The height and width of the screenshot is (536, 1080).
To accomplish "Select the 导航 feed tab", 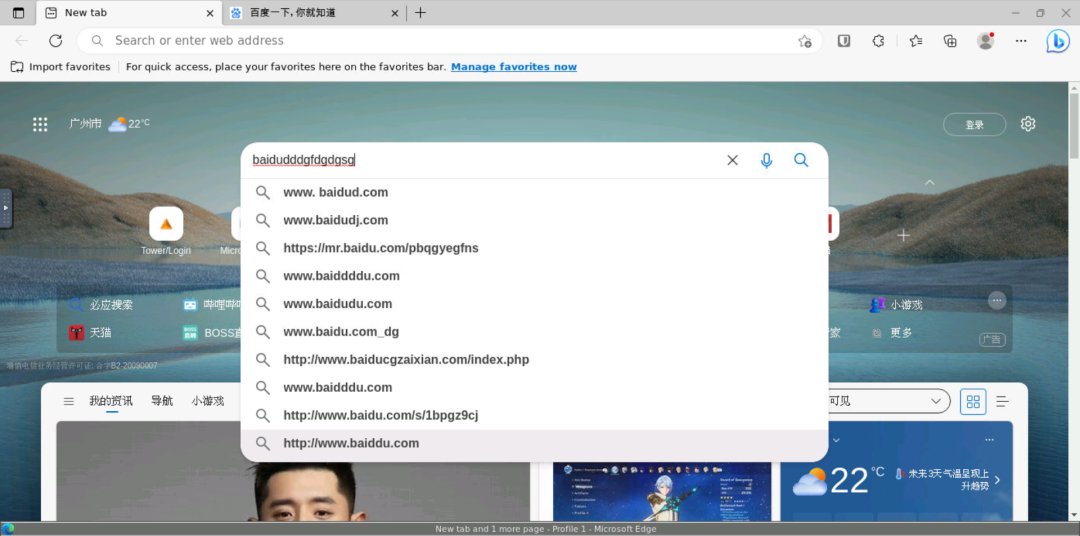I will [x=162, y=401].
